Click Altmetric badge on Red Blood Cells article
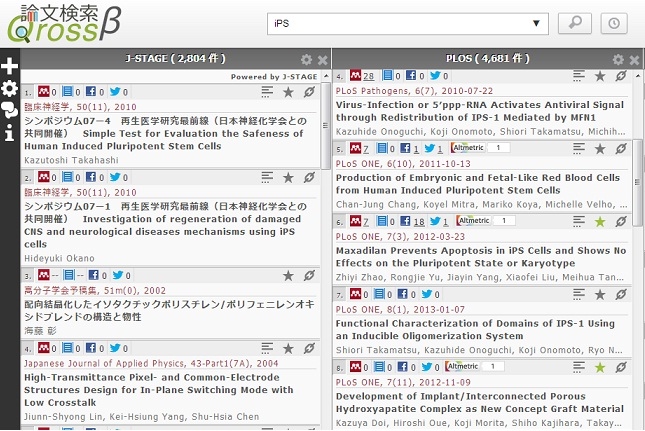 coord(480,148)
